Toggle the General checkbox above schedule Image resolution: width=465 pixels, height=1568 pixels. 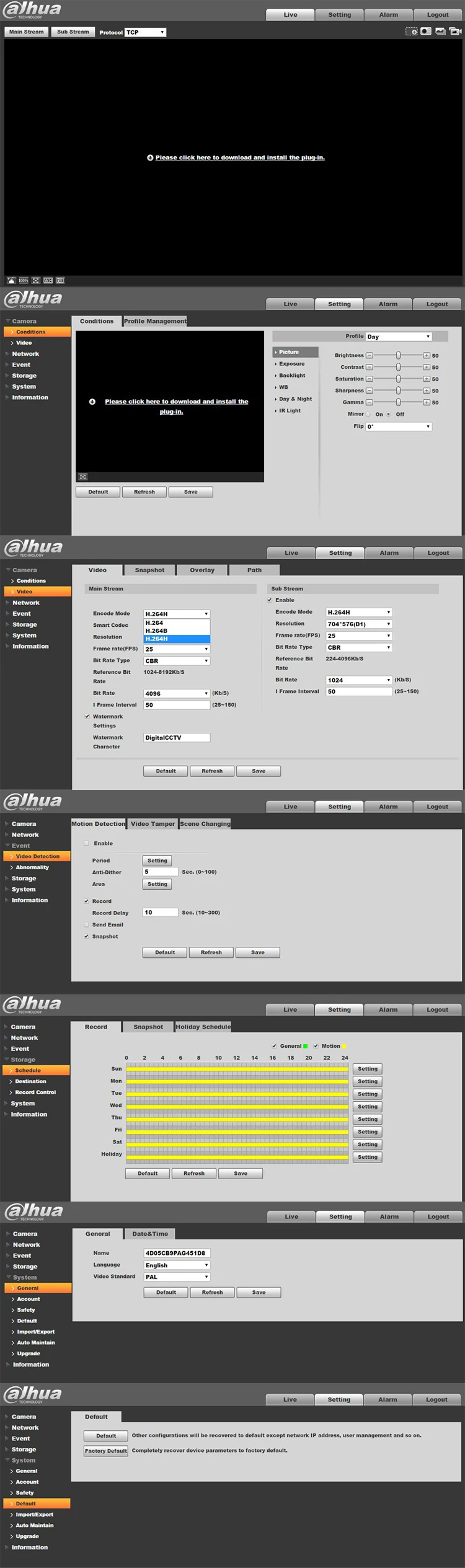pos(275,1046)
